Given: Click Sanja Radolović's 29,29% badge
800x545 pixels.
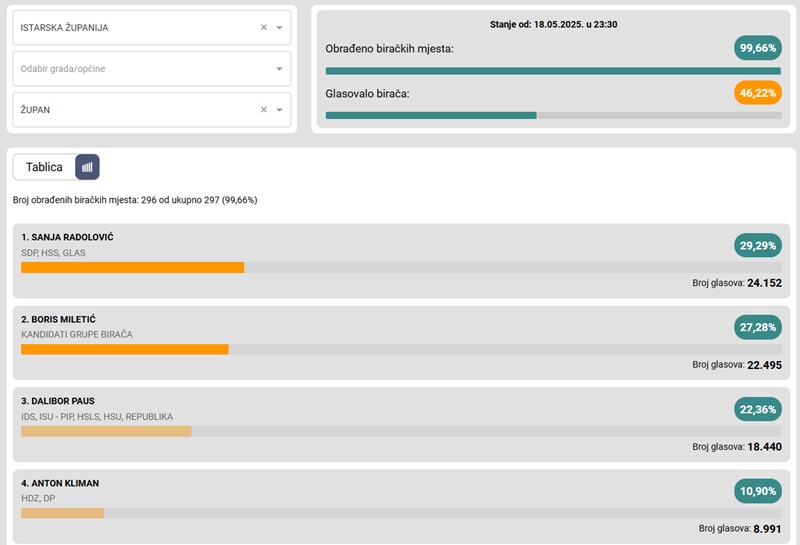Looking at the screenshot, I should pyautogui.click(x=757, y=244).
